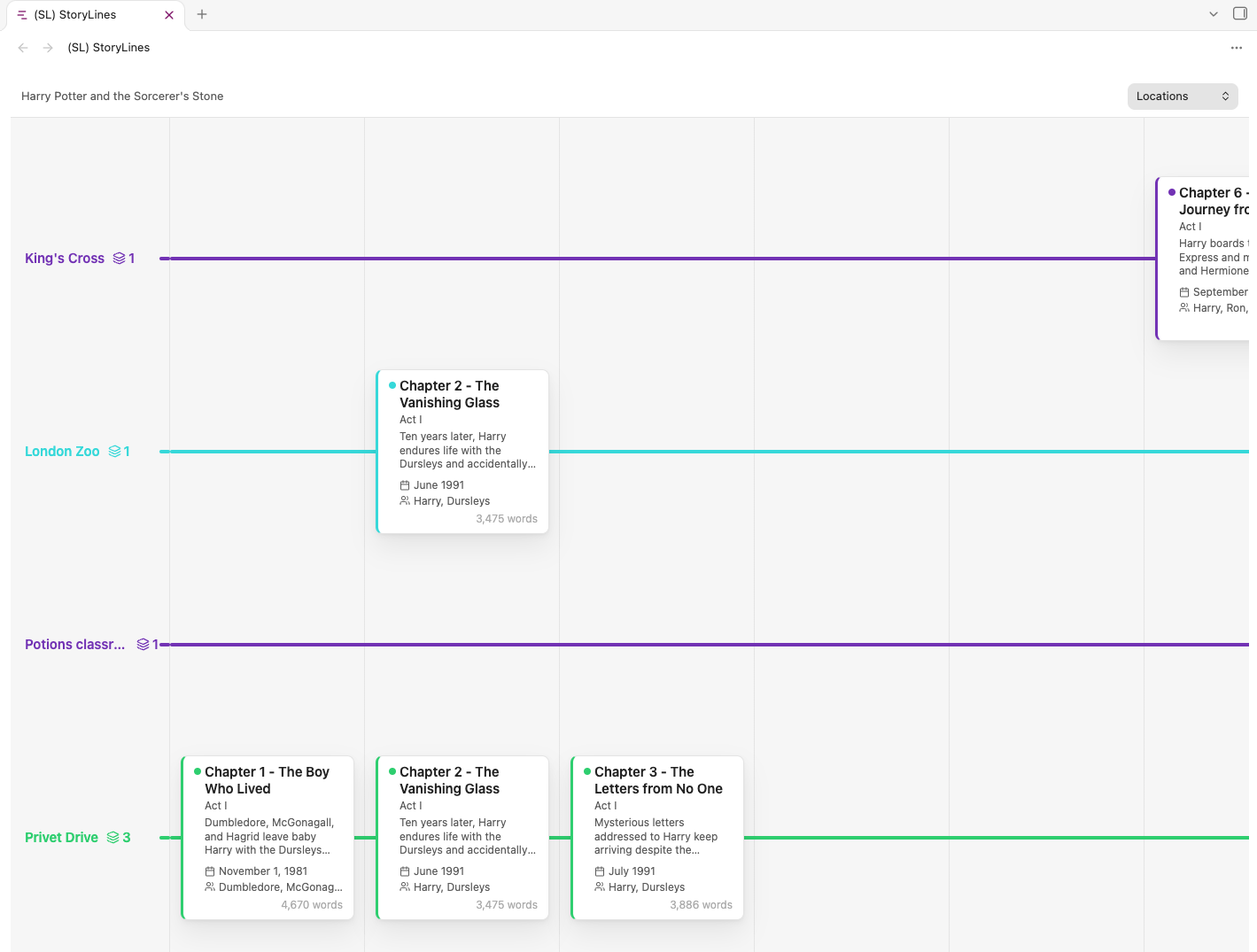Toggle the right sidebar panel icon
Image resolution: width=1257 pixels, height=952 pixels.
pos(1240,14)
